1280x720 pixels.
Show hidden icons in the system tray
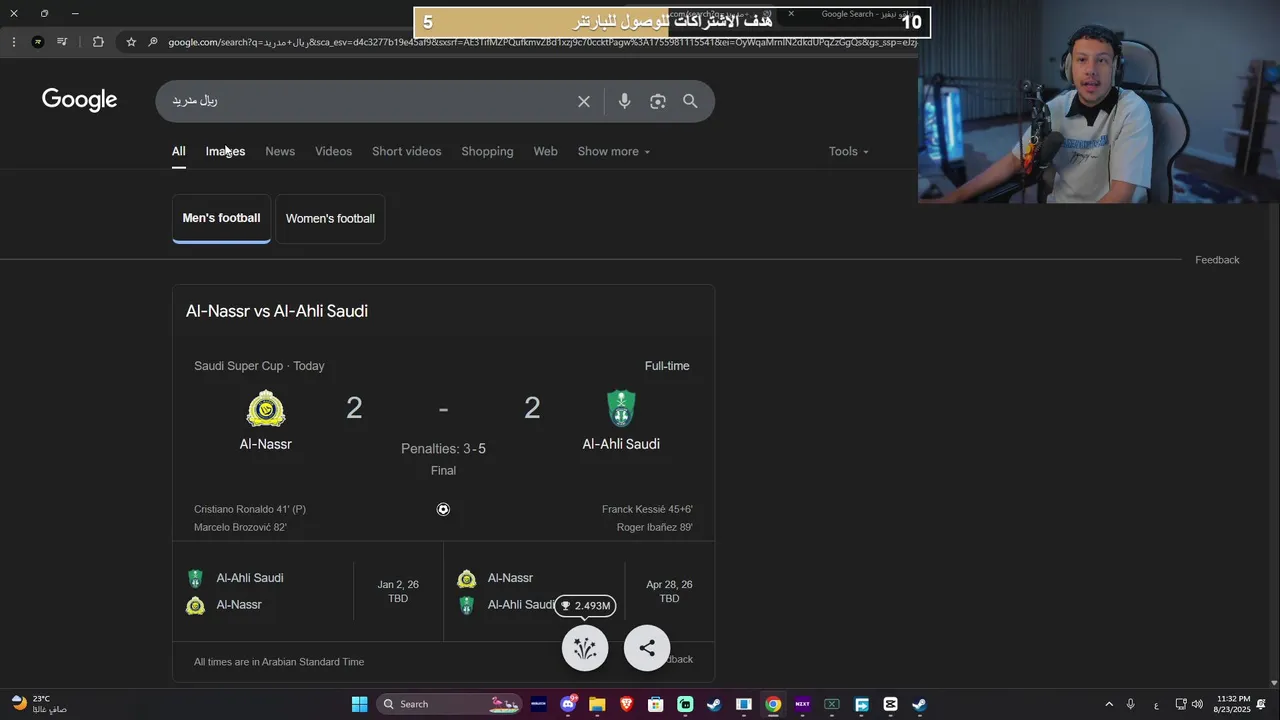[1108, 704]
